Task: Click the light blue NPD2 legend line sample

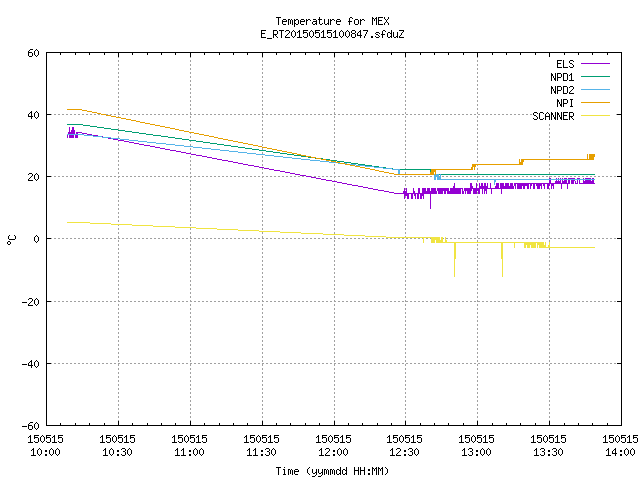Action: click(595, 89)
